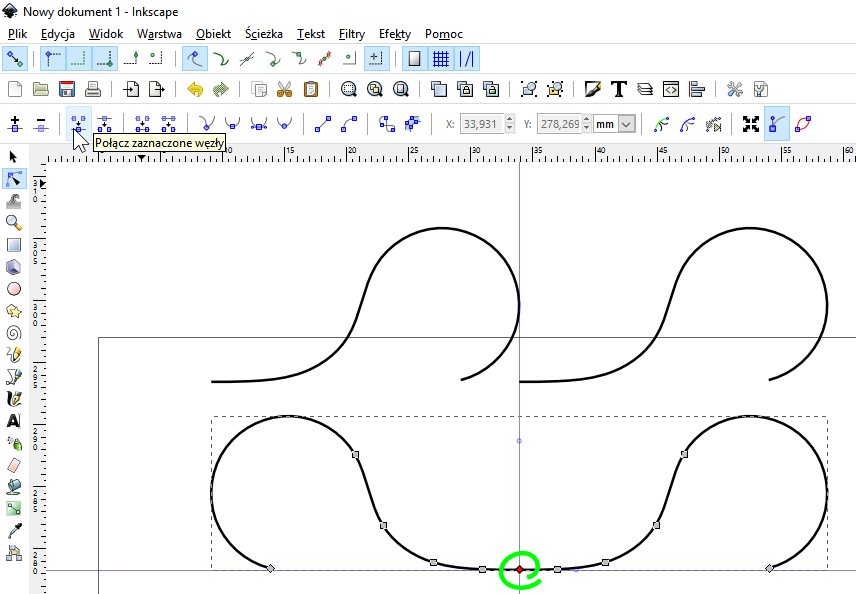
Task: Click the Save document floppy icon
Action: coord(67,89)
